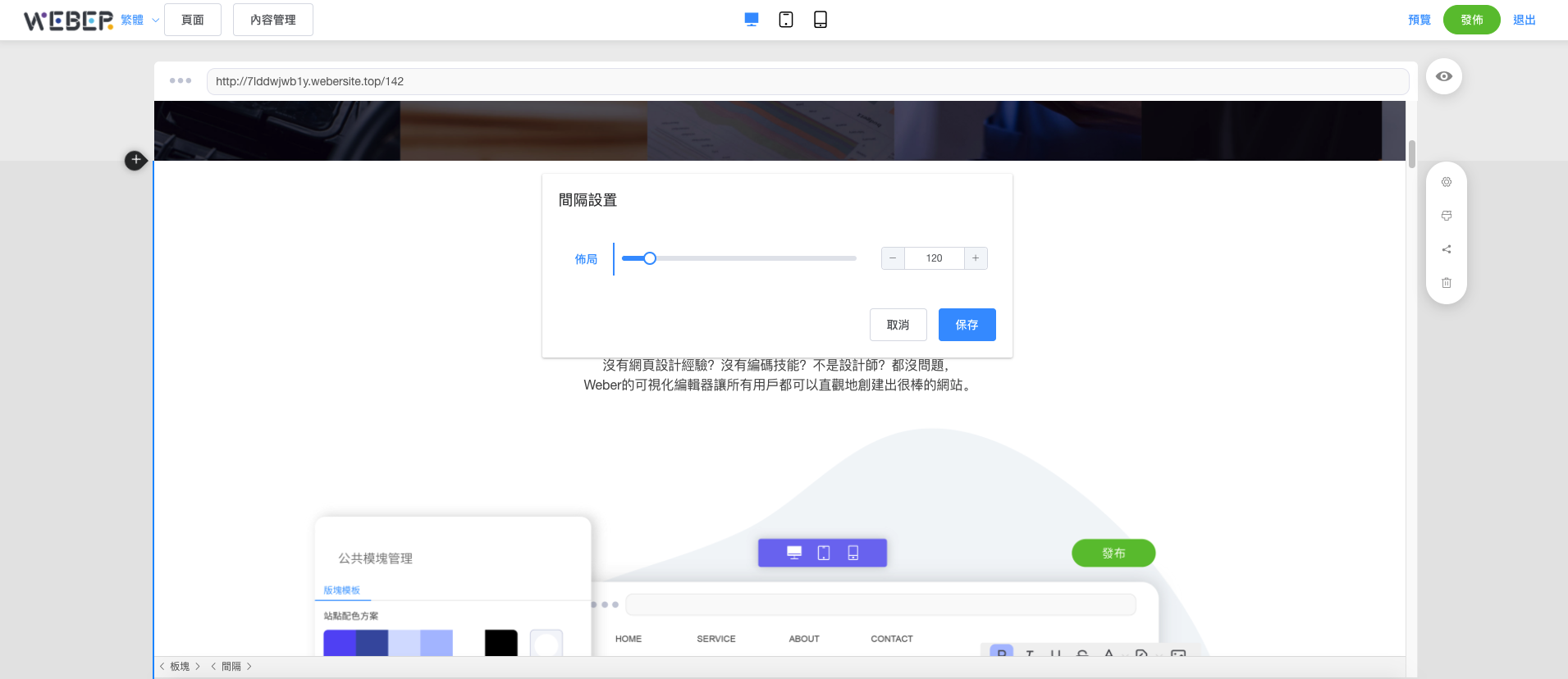Select the 佈局 layout tab
1568x679 pixels.
586,259
